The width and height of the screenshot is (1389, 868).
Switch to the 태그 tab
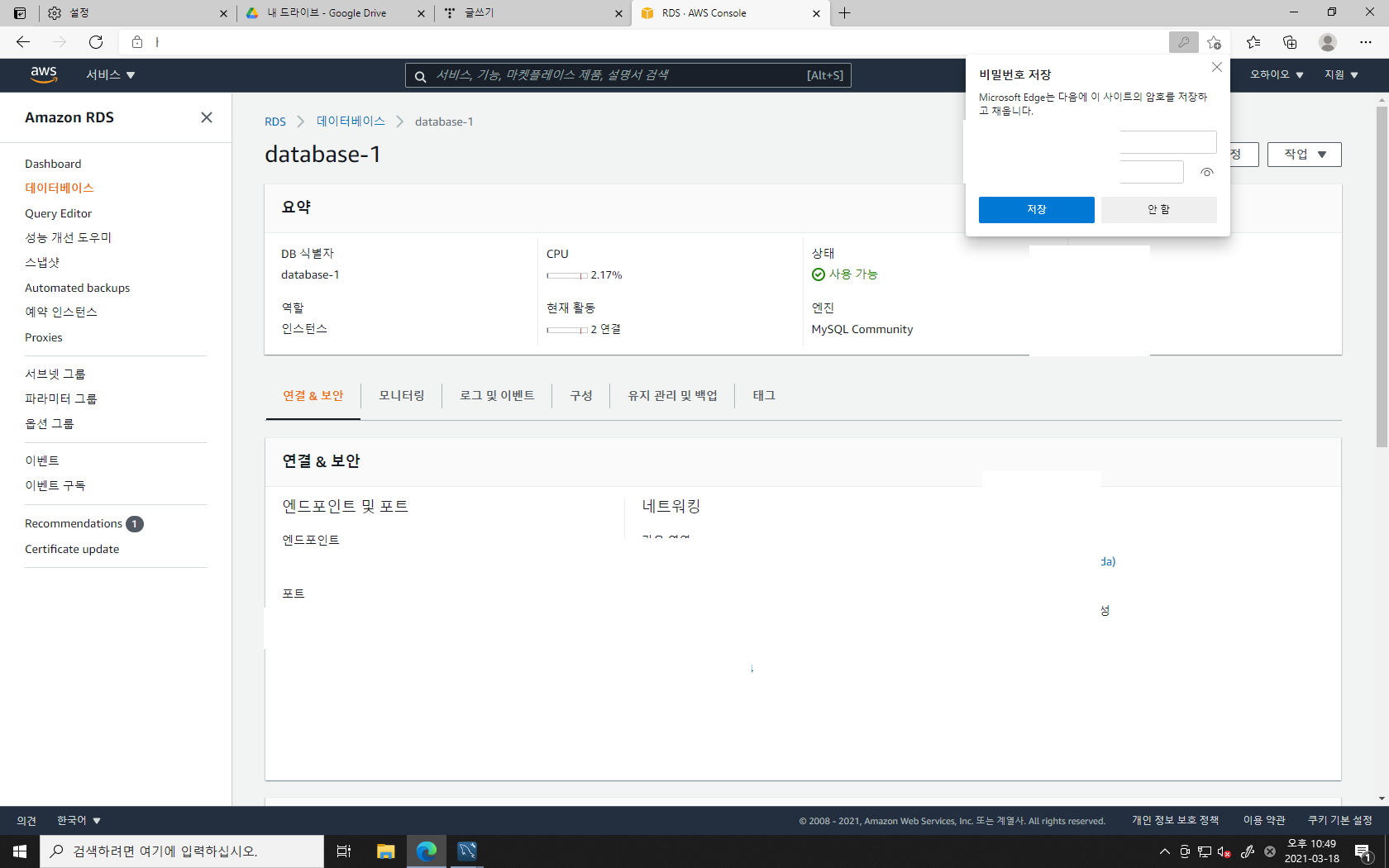[x=764, y=396]
